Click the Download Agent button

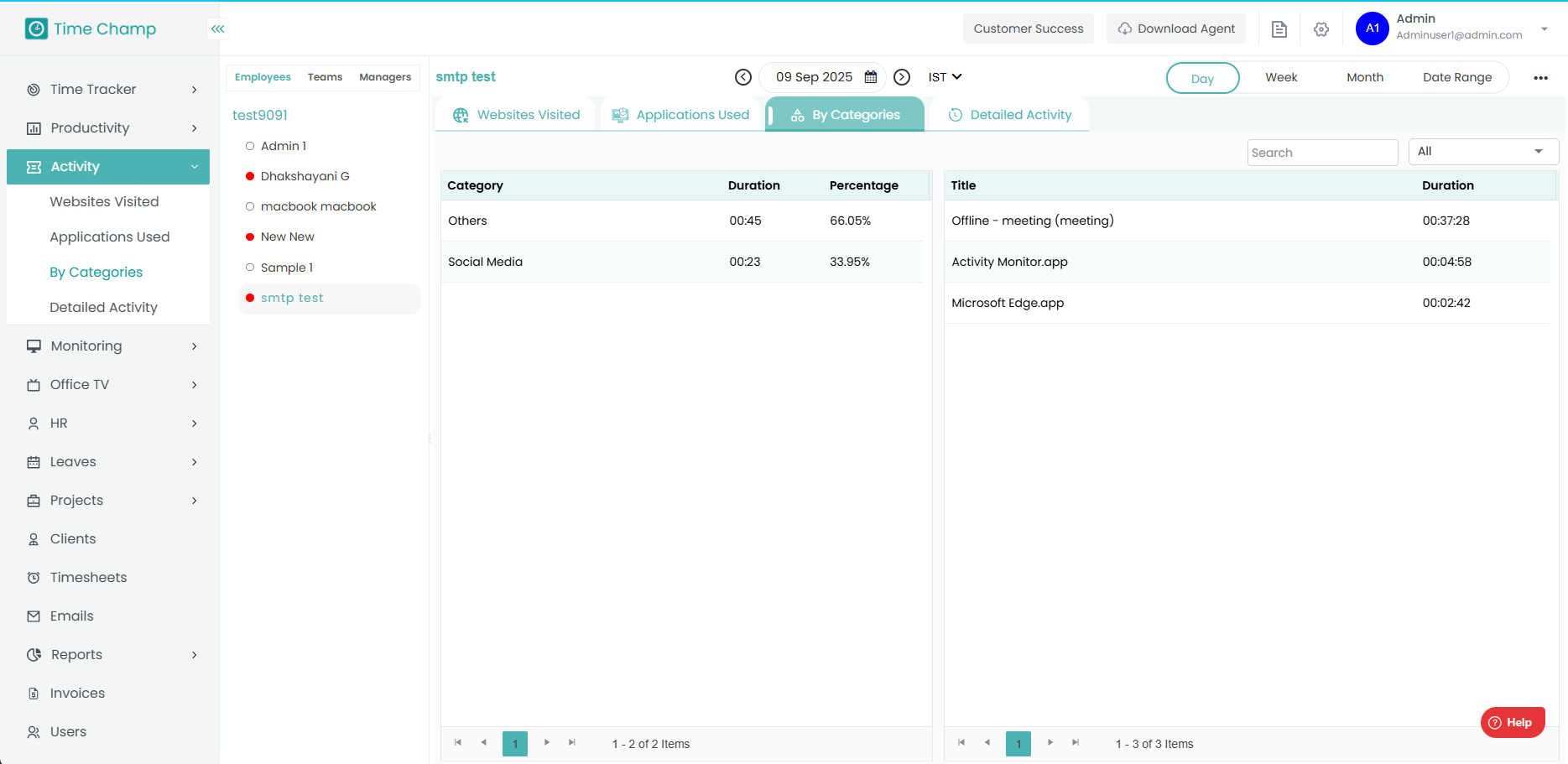[1176, 29]
